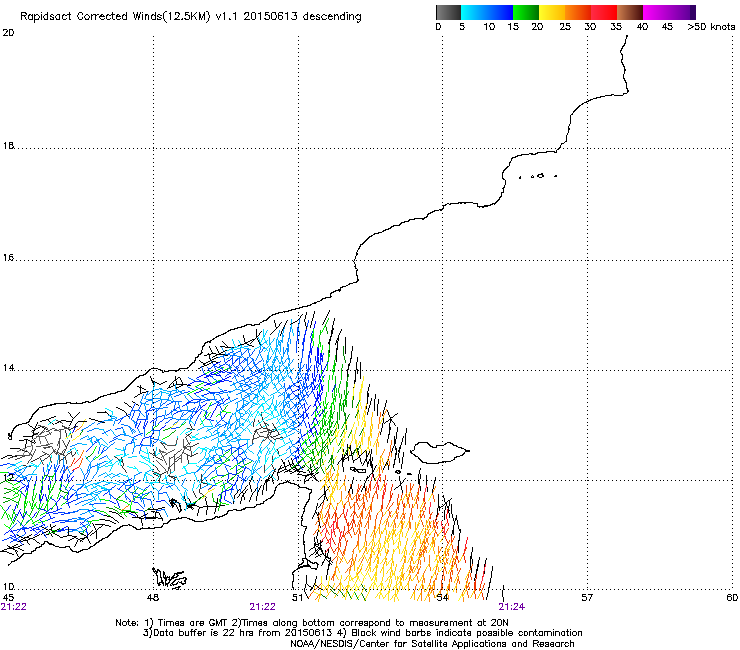Click the '>50 knots' legend label
Viewport: 740px width, 650px height.
(711, 27)
